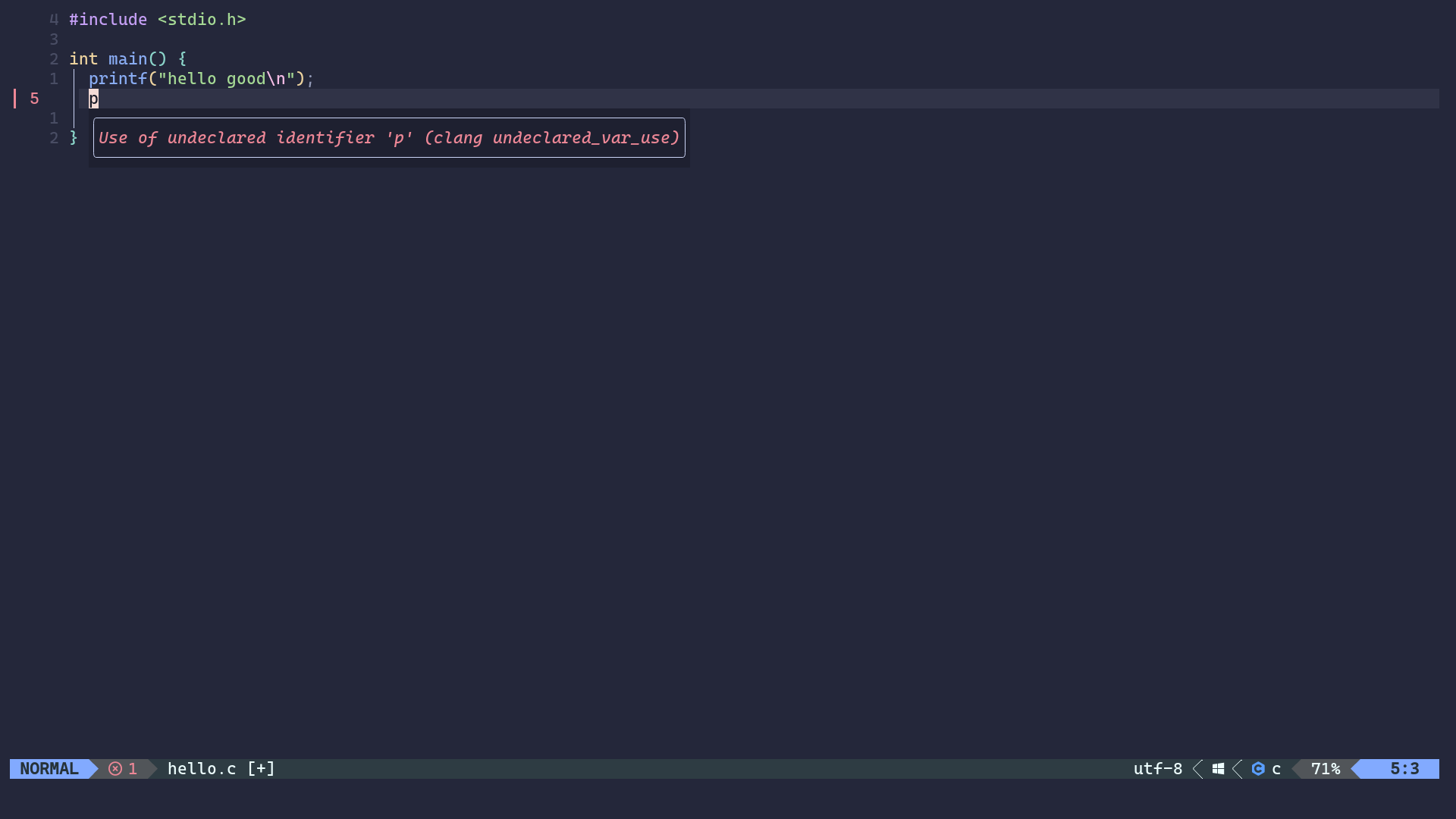
Task: Toggle the modified indicator [+] next to hello.c
Action: (261, 769)
